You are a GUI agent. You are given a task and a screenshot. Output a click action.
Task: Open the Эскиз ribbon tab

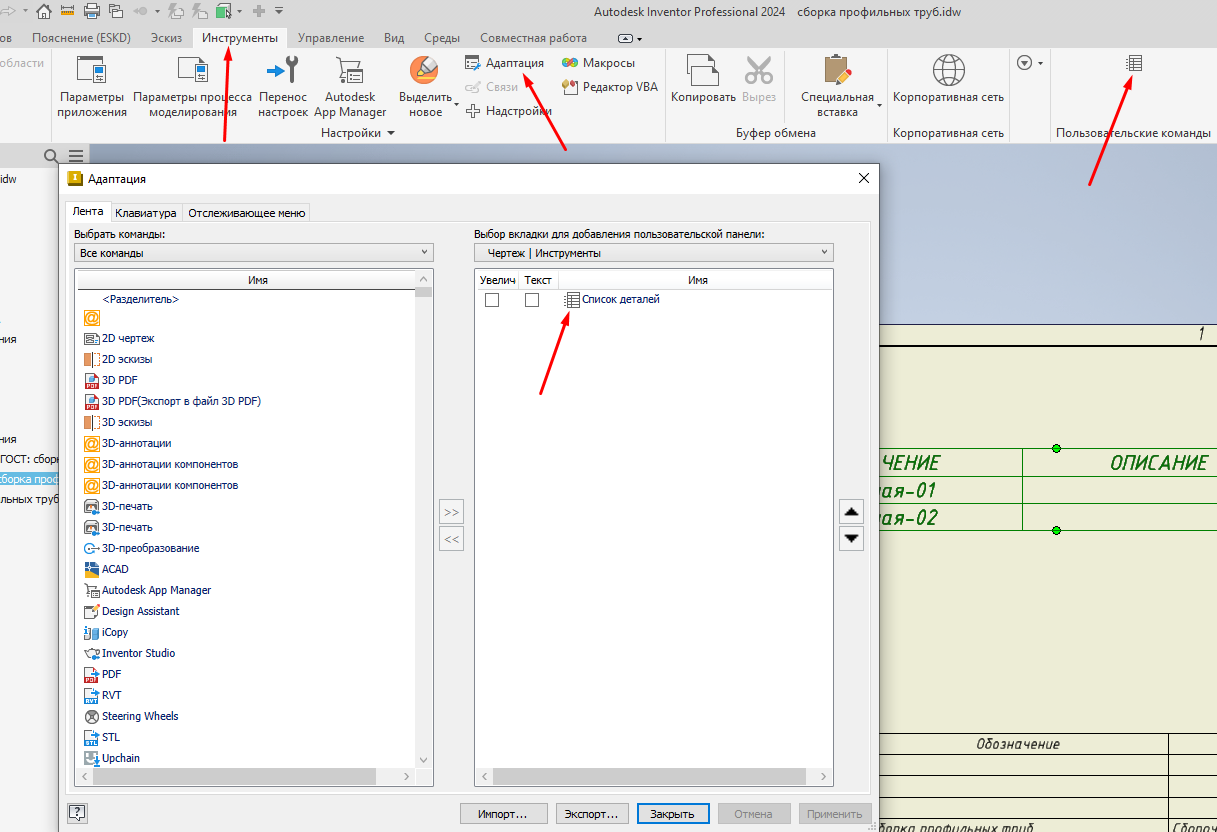[166, 38]
